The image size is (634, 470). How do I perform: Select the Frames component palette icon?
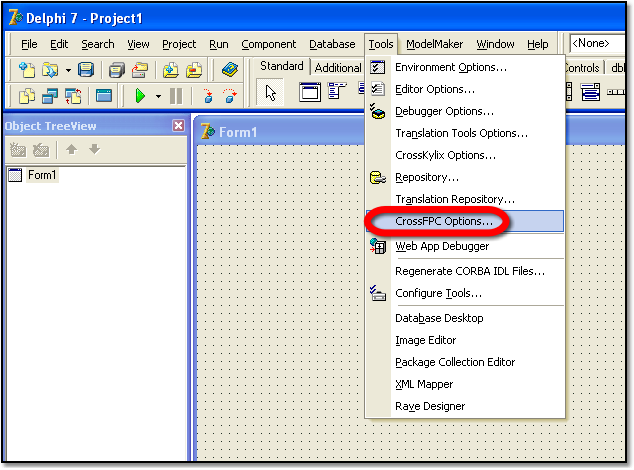coord(310,92)
